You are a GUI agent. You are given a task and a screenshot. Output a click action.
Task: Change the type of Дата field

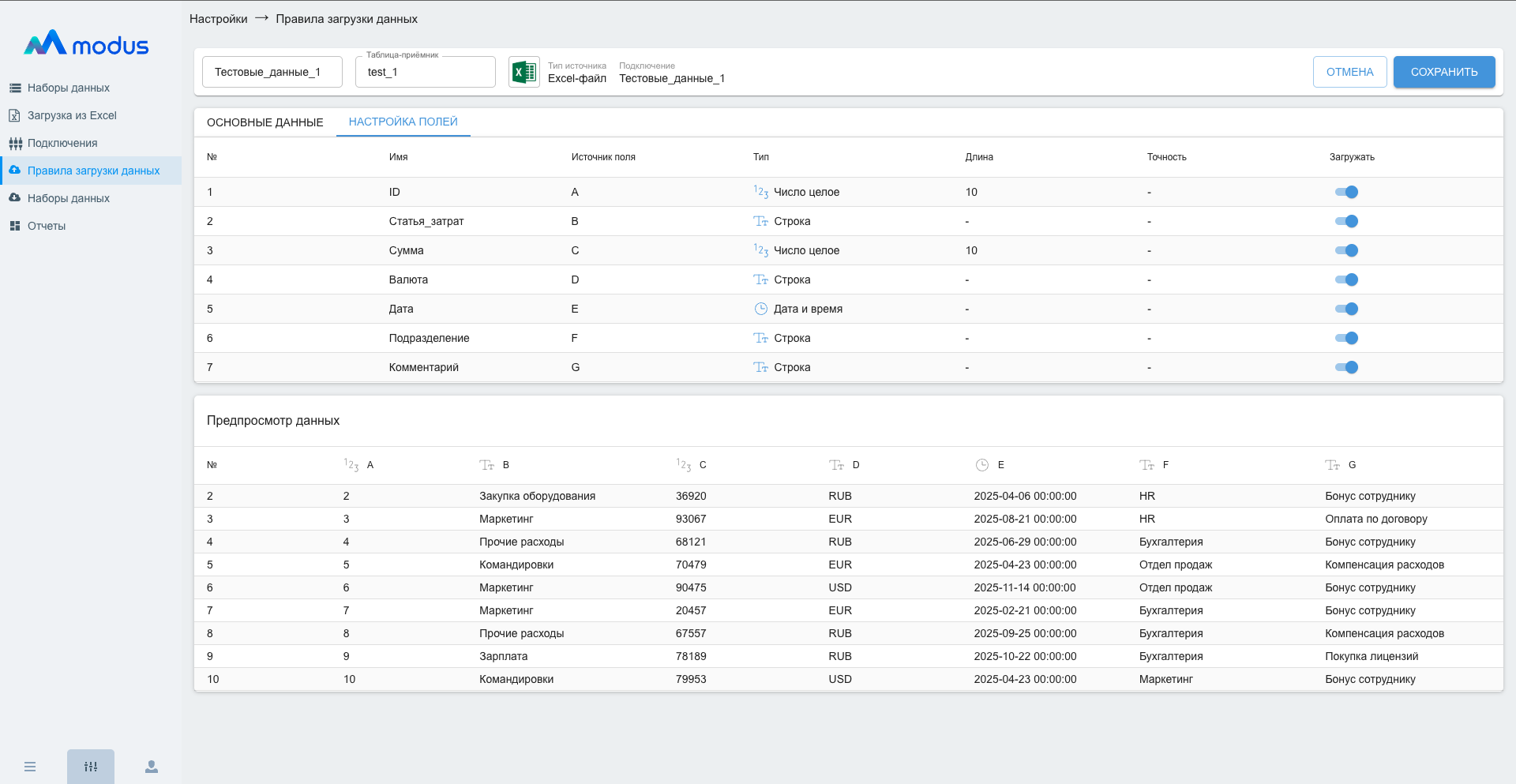(x=807, y=309)
